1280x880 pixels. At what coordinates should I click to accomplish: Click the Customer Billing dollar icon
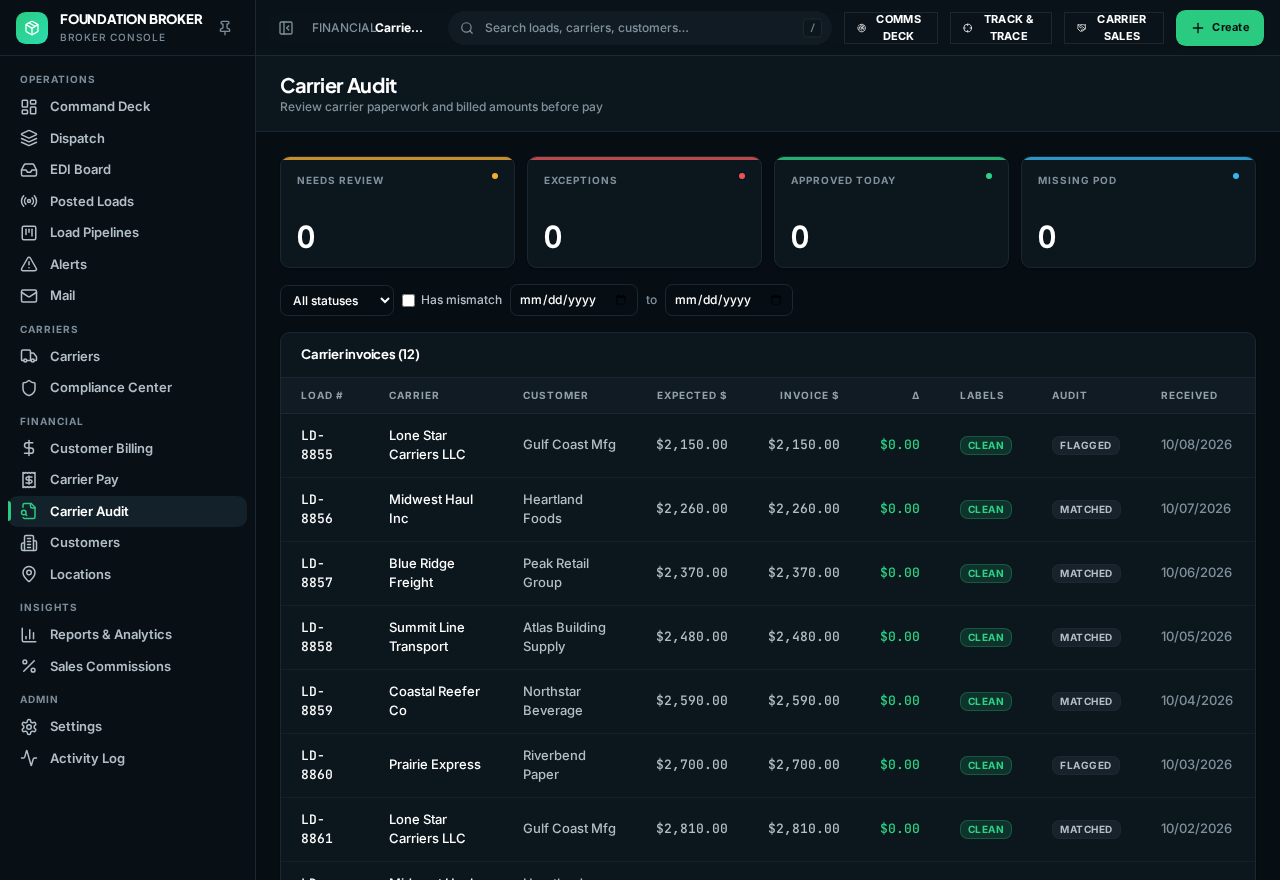coord(29,448)
